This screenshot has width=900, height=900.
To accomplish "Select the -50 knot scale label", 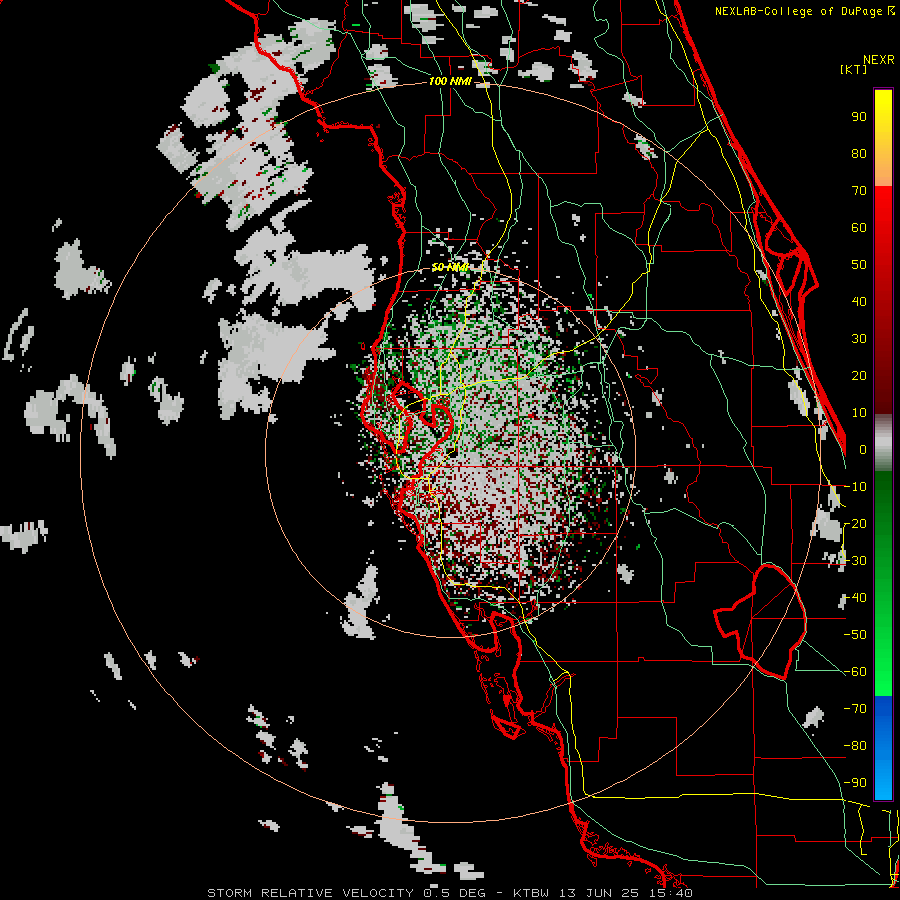I will click(x=855, y=635).
